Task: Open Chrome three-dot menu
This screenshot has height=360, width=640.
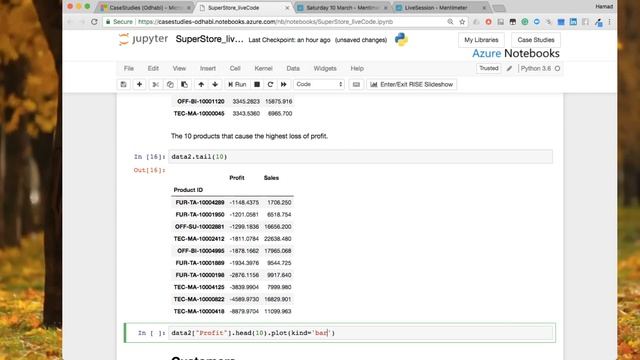Action: (x=609, y=22)
